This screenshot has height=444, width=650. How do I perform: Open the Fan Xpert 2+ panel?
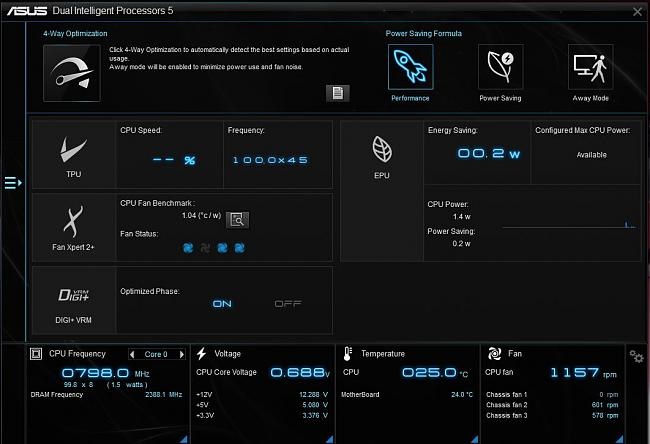[x=74, y=226]
